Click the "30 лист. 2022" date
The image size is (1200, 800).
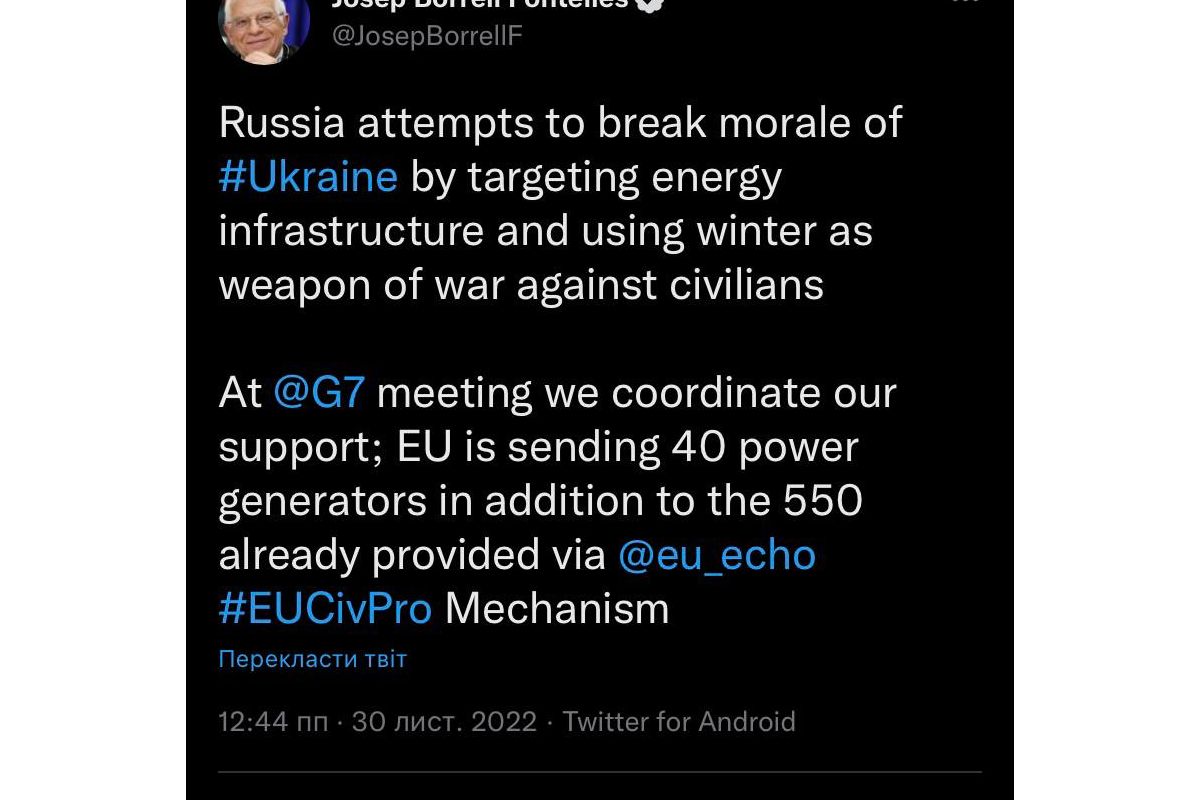click(445, 722)
